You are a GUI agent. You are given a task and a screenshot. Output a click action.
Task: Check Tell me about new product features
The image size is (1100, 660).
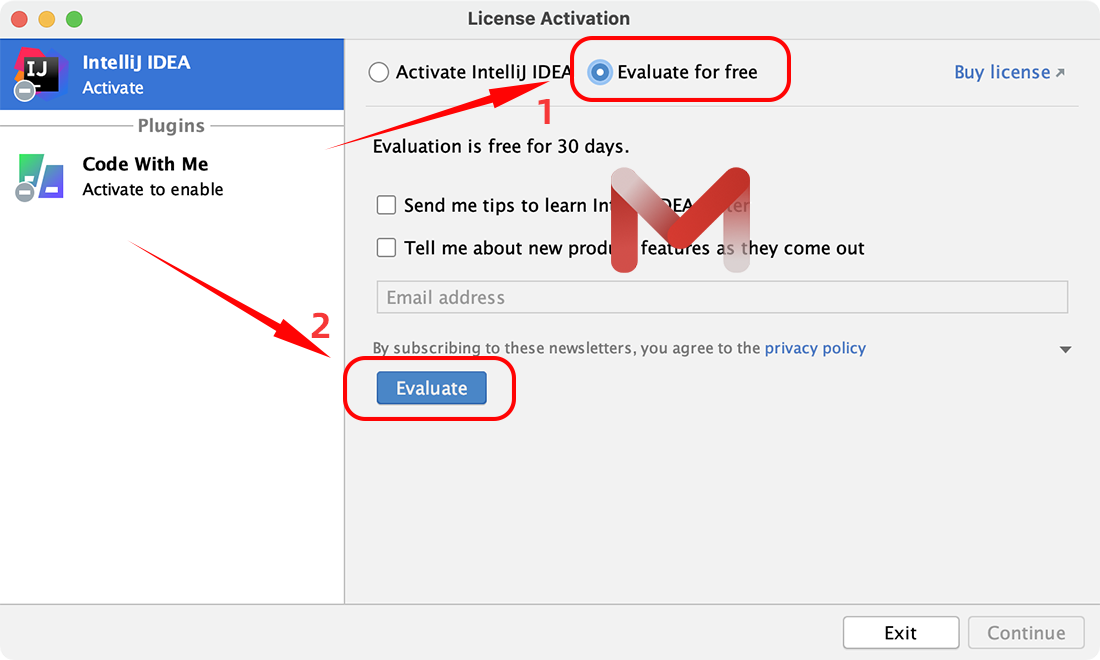coord(387,248)
